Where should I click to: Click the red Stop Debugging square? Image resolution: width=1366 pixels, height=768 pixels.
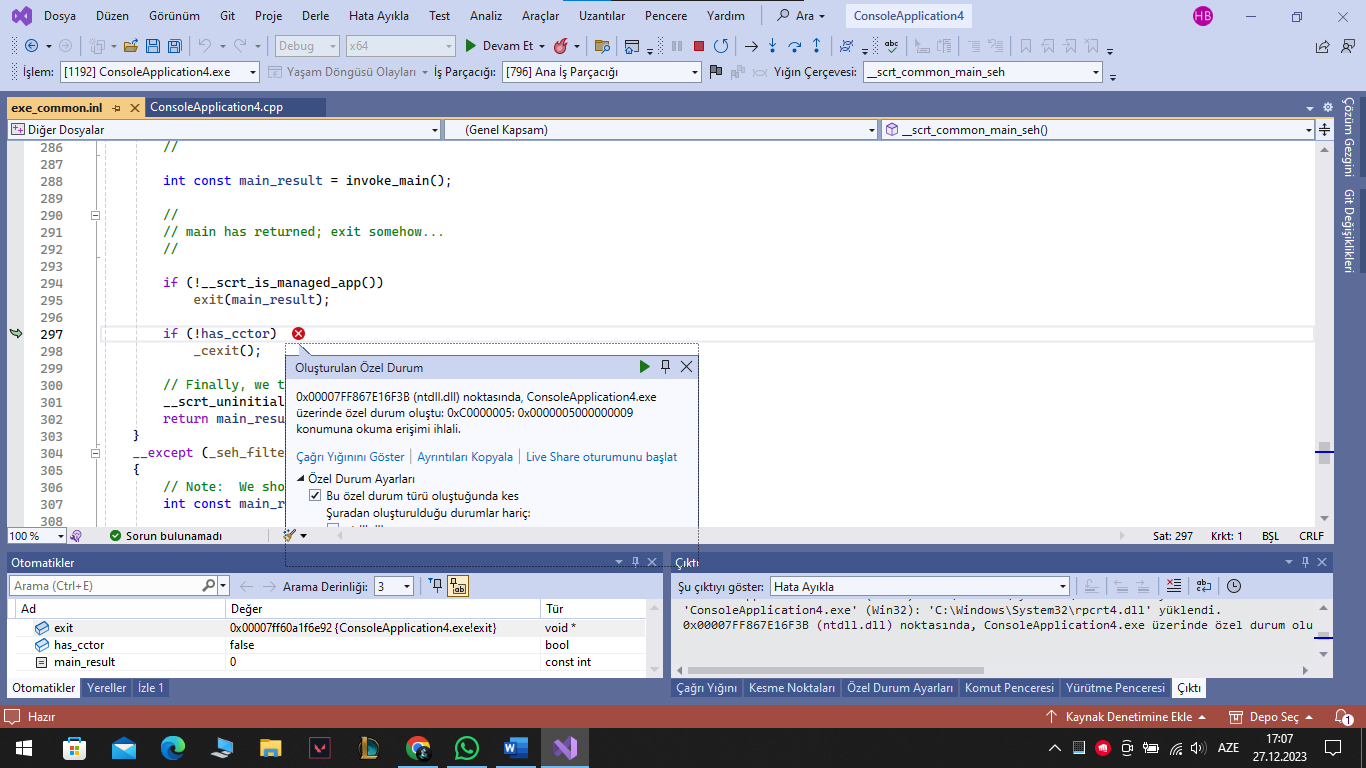click(x=699, y=46)
